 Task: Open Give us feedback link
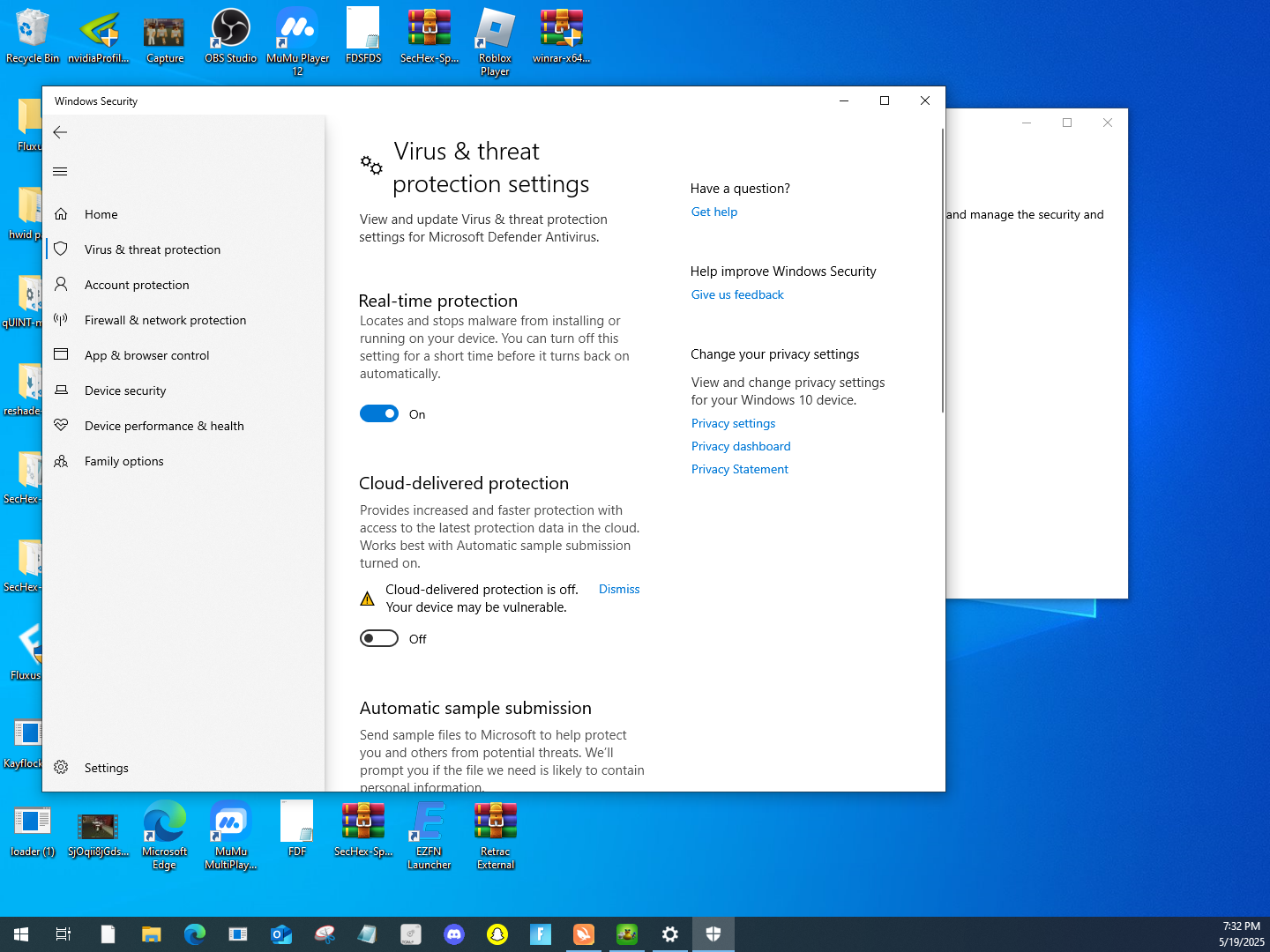[x=737, y=294]
